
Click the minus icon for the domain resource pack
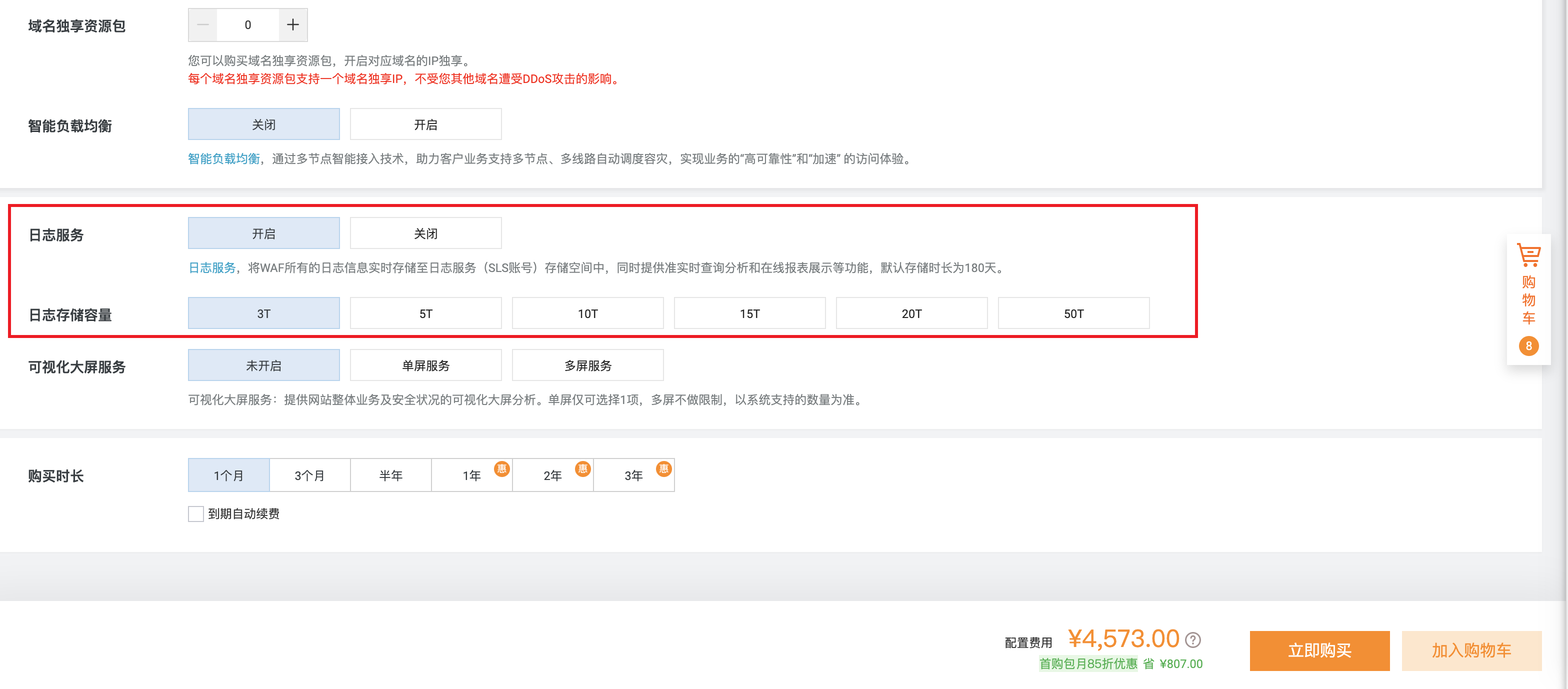tap(202, 25)
